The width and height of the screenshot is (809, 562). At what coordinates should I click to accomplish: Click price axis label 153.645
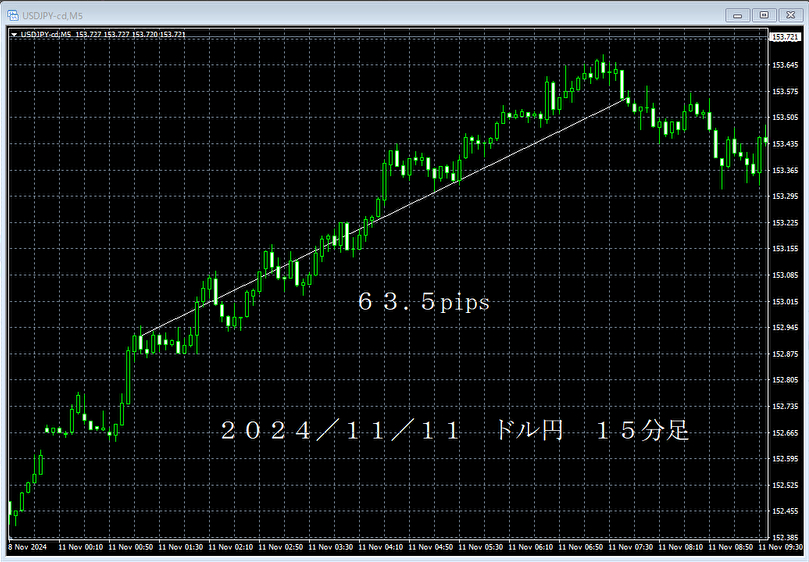coord(785,65)
